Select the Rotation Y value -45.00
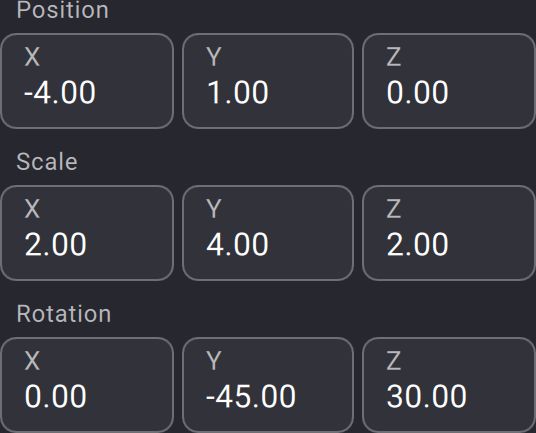 click(x=251, y=396)
